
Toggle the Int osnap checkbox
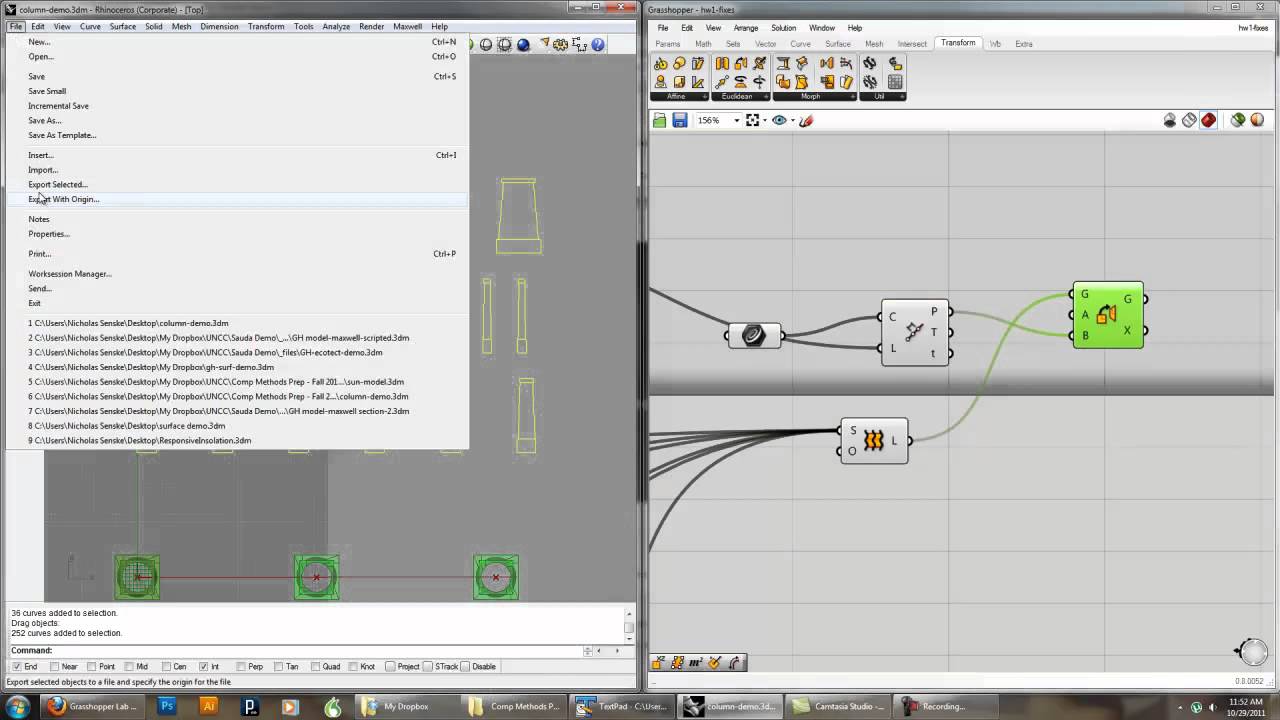tap(204, 666)
